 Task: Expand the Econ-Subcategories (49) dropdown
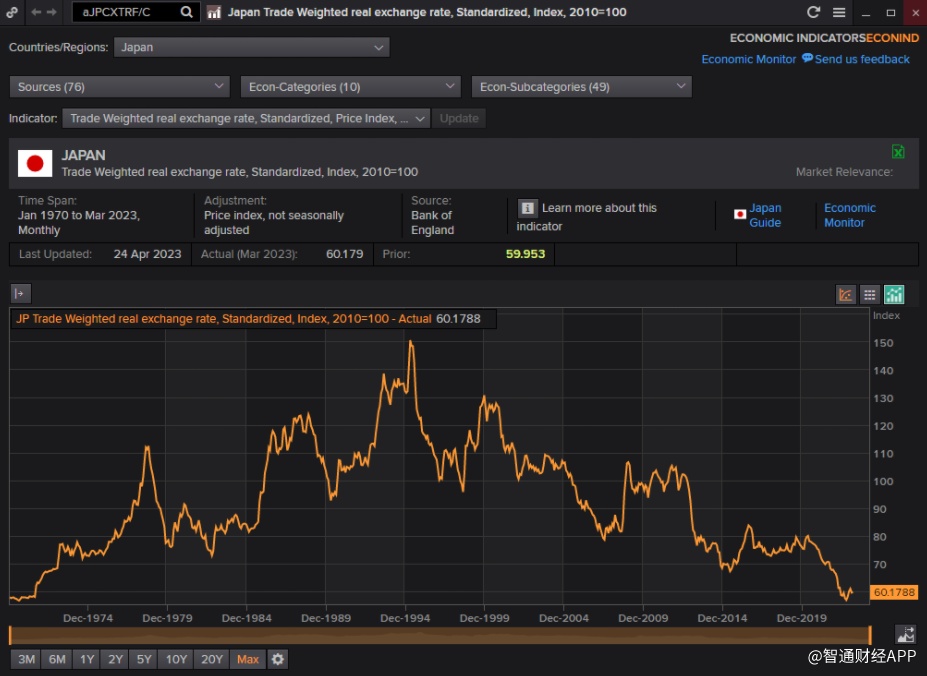[581, 87]
